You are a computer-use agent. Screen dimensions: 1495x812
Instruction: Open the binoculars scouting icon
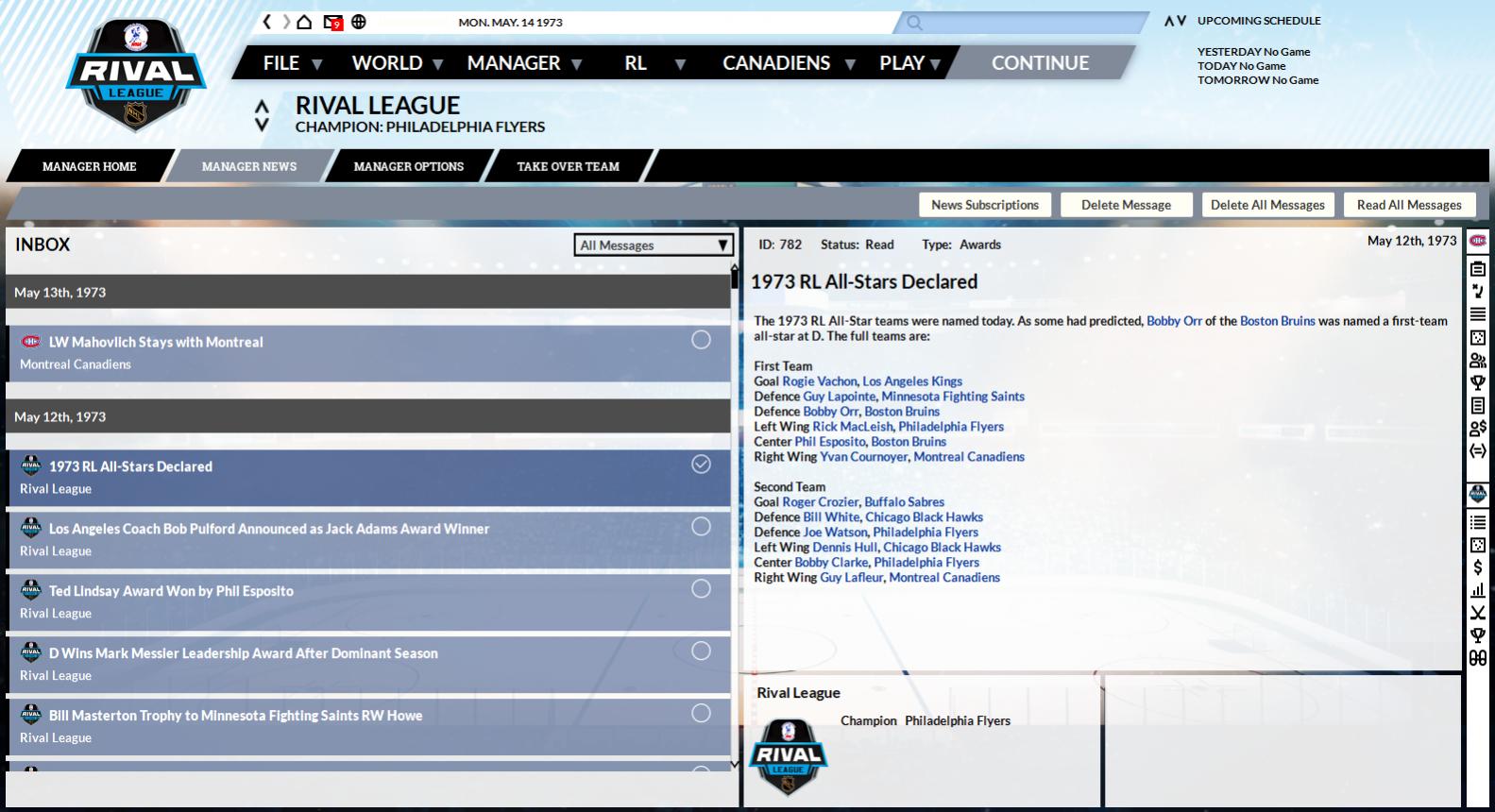pyautogui.click(x=1478, y=658)
